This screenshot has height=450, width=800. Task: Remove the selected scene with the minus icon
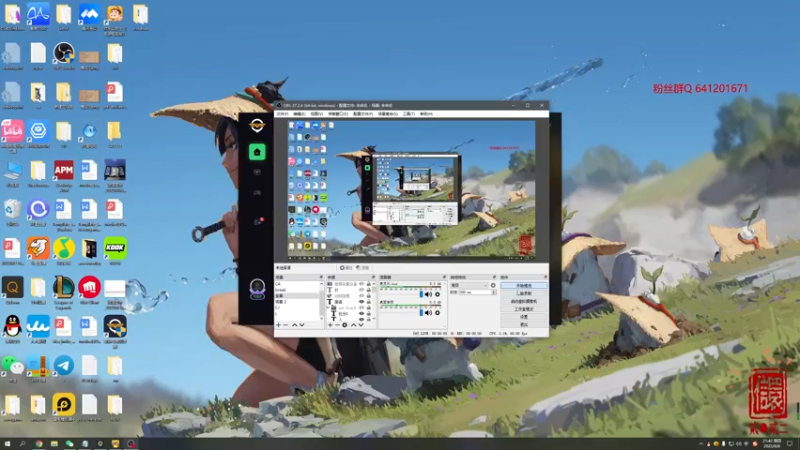[x=286, y=325]
